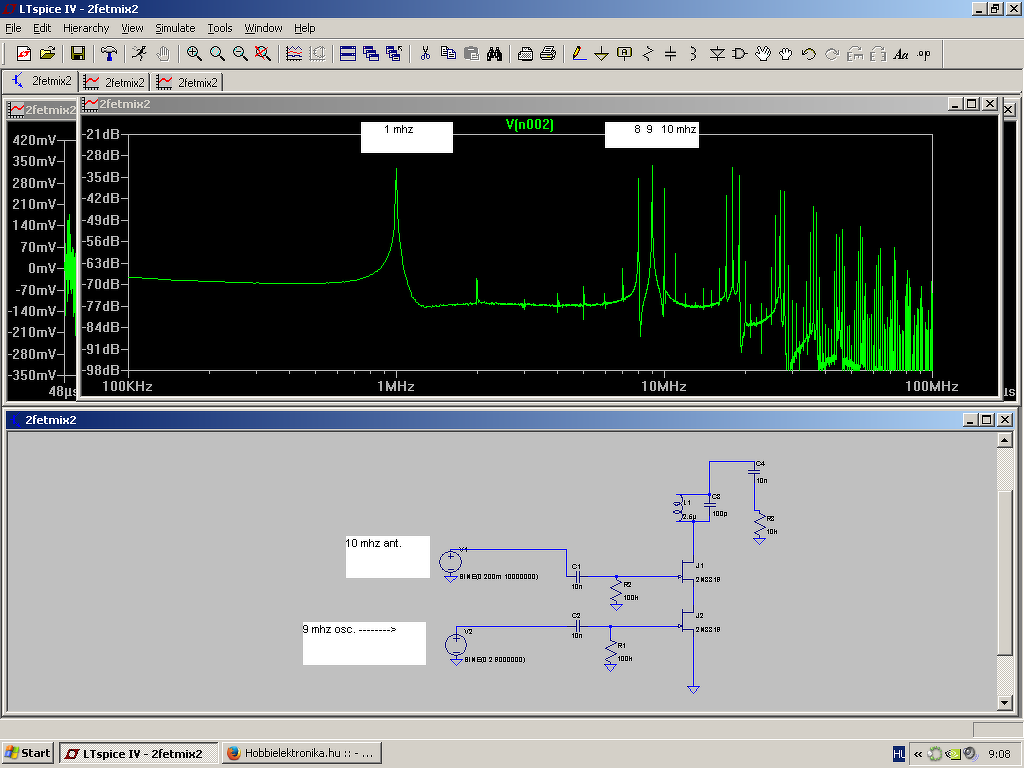Open the control panel hammer icon
This screenshot has height=768, width=1024.
pos(110,54)
